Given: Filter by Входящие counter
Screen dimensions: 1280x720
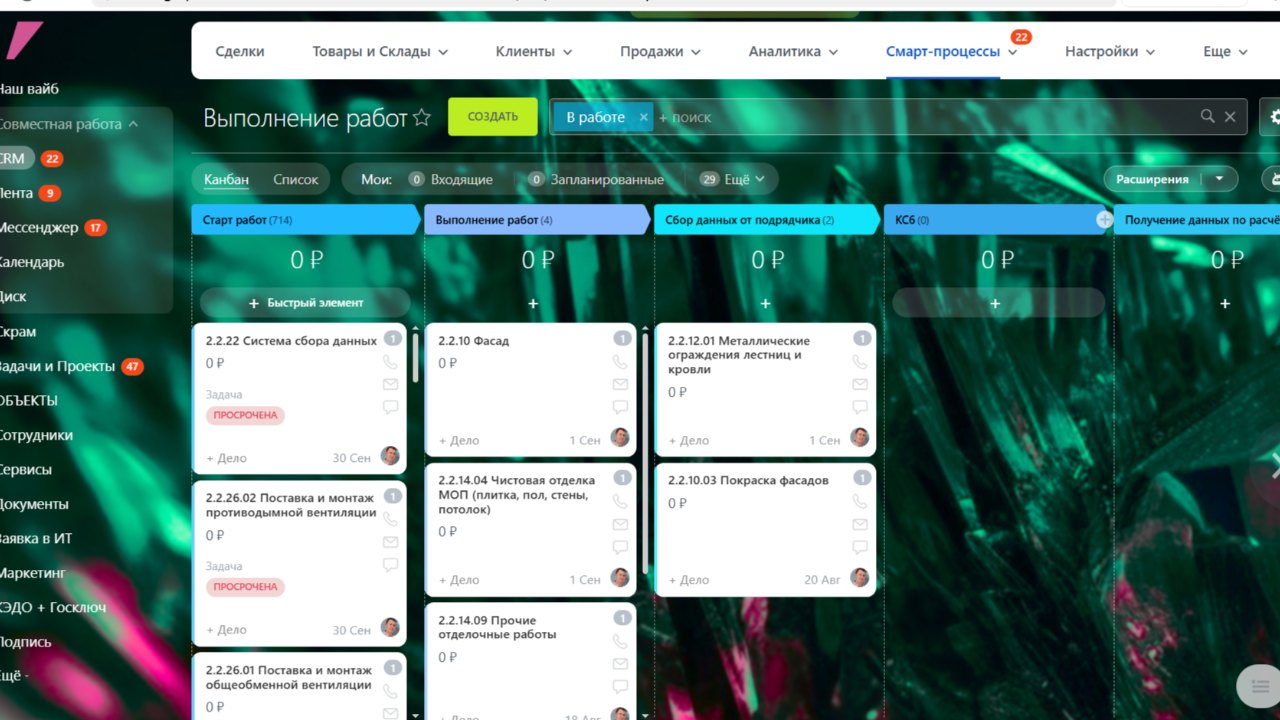Looking at the screenshot, I should click(x=451, y=179).
